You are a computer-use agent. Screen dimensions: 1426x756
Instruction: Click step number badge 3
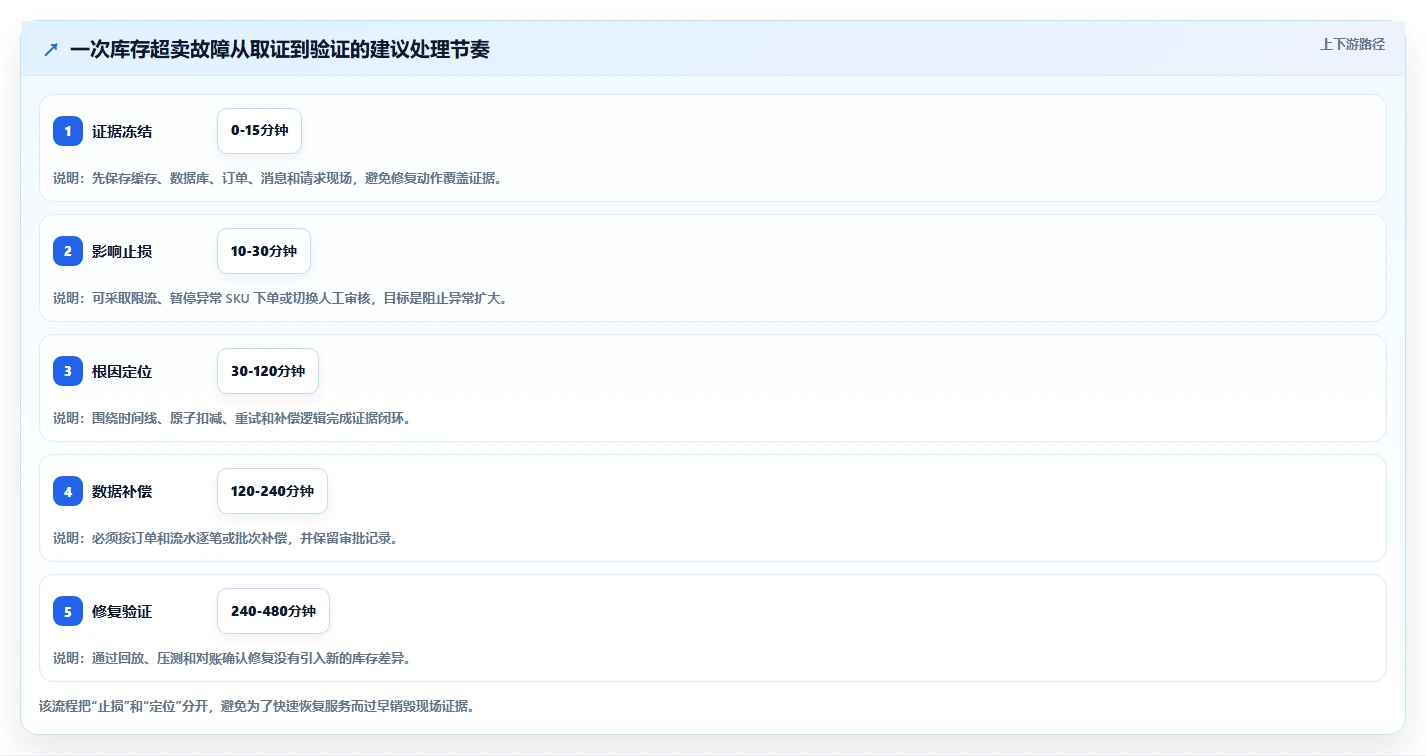click(x=68, y=371)
